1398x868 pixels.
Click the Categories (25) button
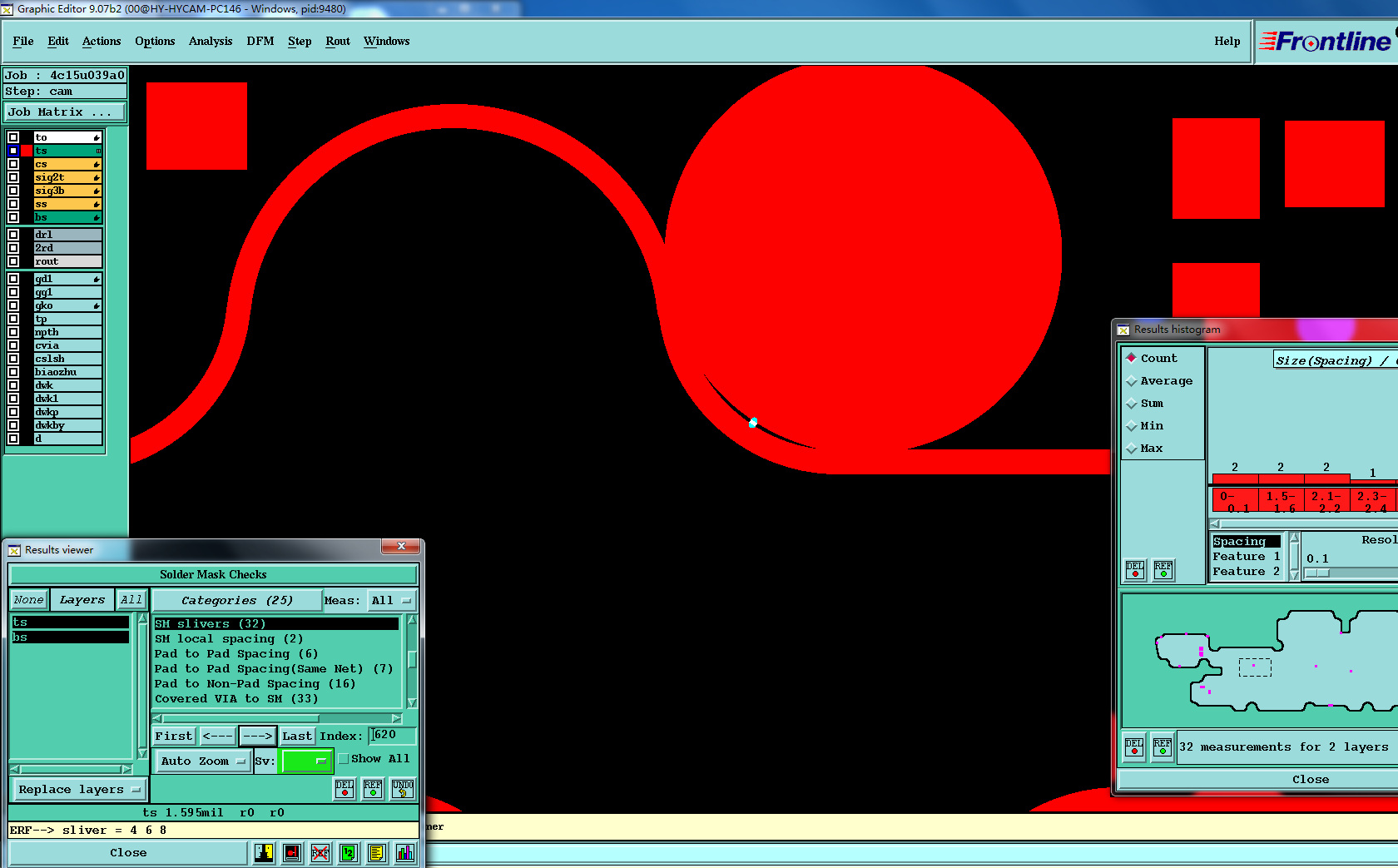point(237,600)
